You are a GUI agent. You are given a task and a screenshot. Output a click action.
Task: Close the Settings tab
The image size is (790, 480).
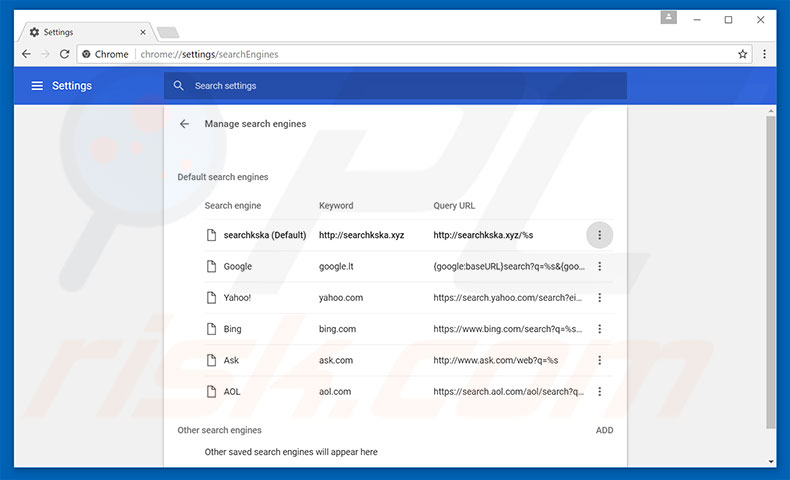143,32
